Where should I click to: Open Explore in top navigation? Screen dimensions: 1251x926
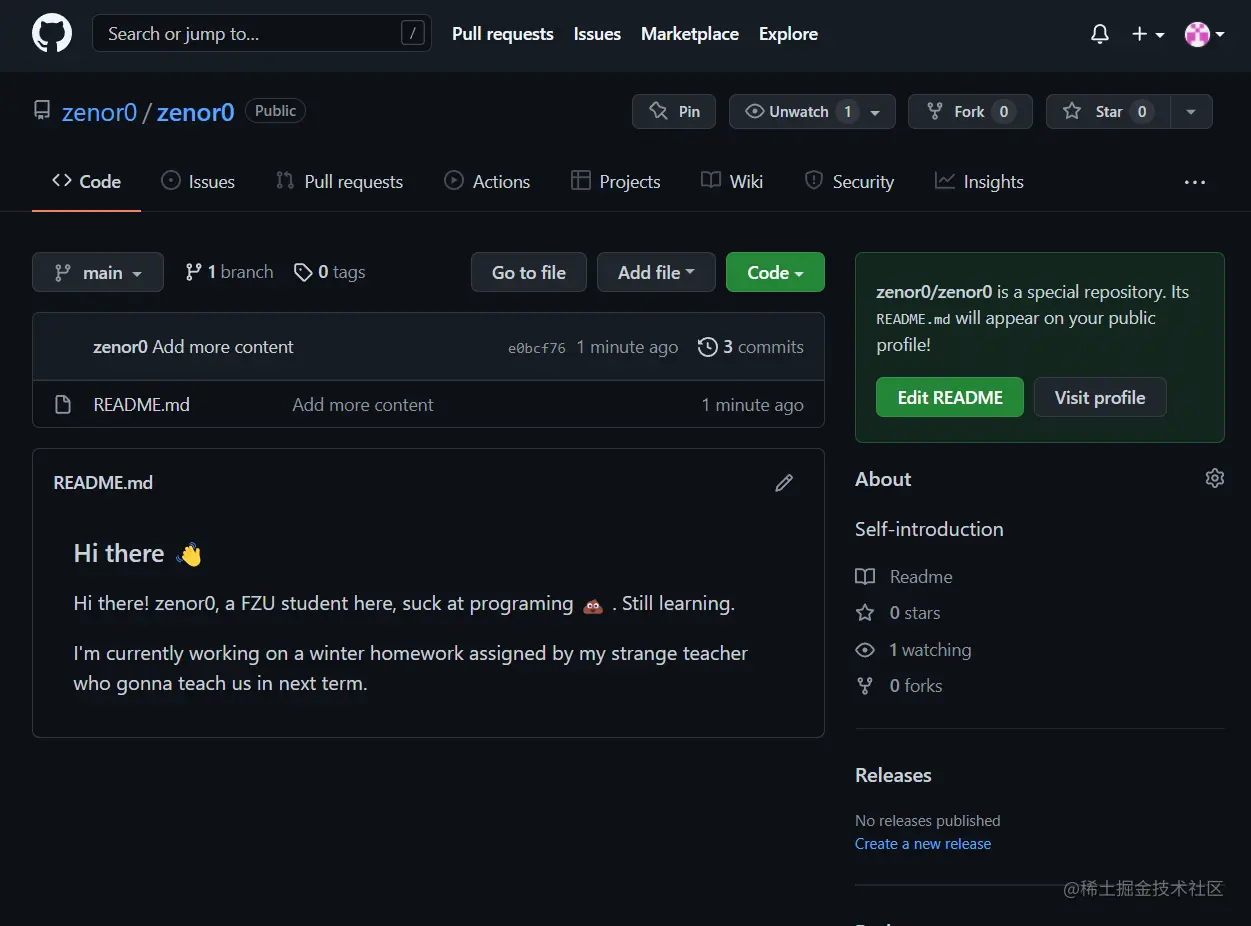pyautogui.click(x=788, y=34)
